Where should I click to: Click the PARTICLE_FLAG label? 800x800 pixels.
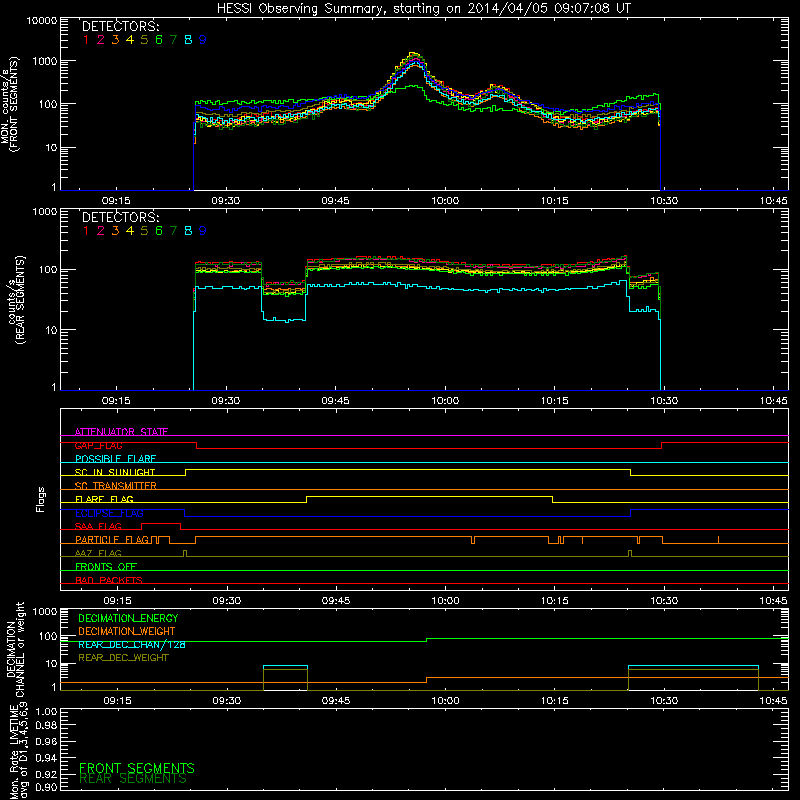coord(112,539)
